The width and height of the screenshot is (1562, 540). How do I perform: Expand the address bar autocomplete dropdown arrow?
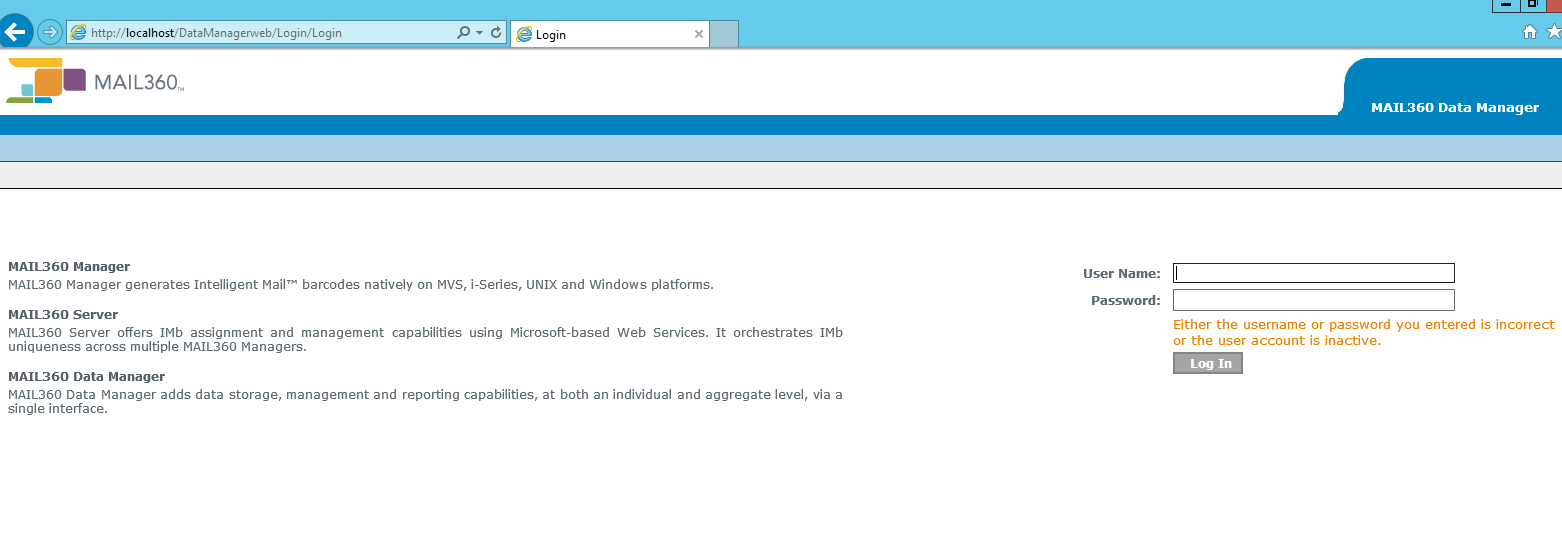tap(479, 33)
